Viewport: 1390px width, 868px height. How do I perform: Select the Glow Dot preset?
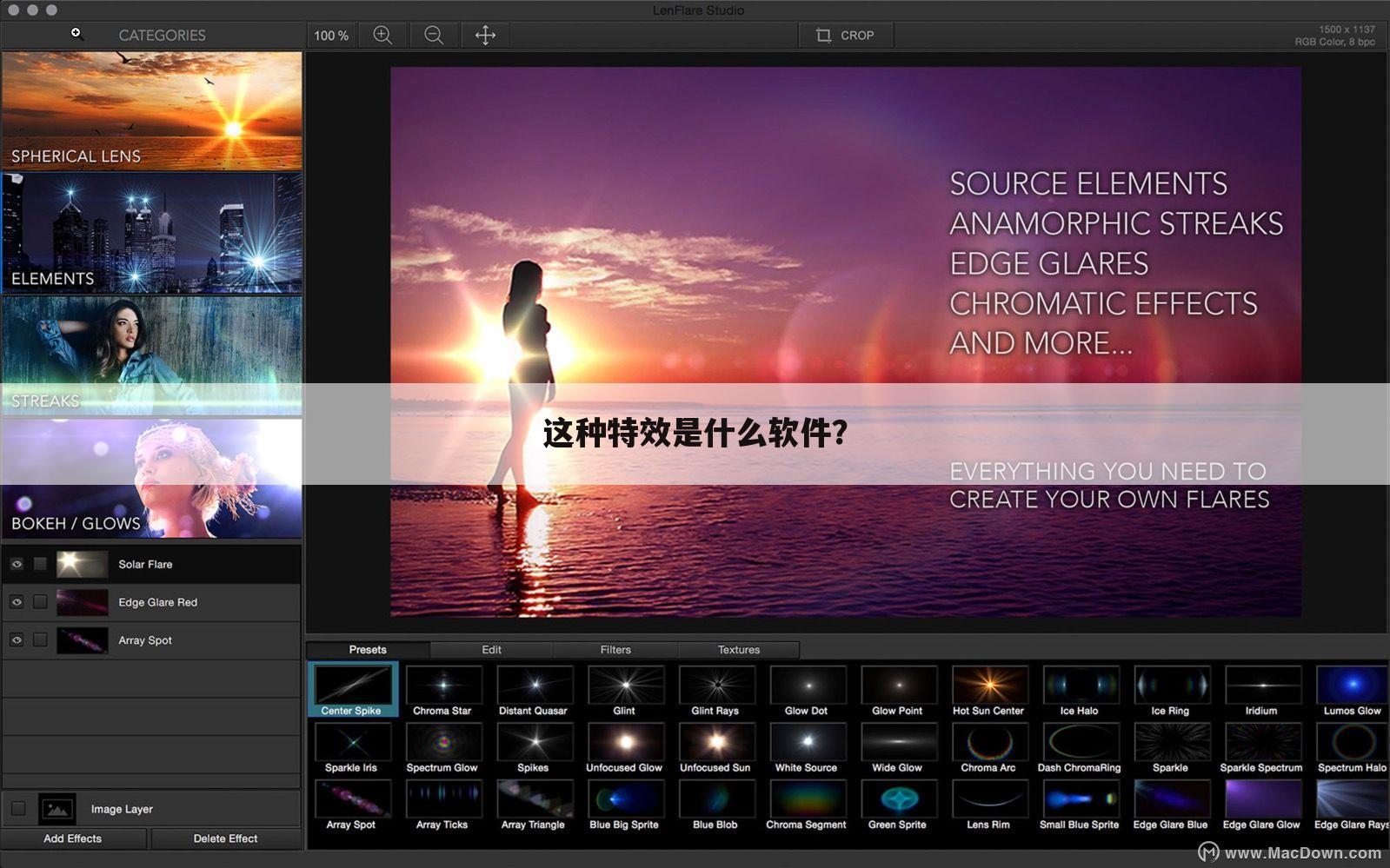click(x=807, y=690)
